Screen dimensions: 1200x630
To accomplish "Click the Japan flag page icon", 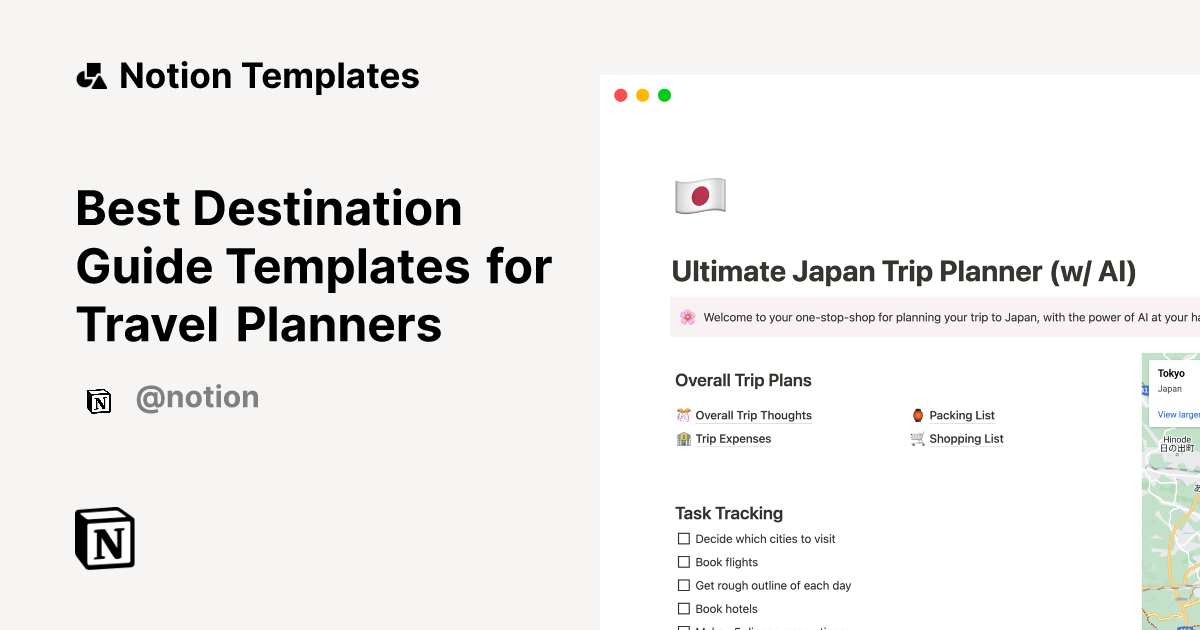I will coord(699,195).
